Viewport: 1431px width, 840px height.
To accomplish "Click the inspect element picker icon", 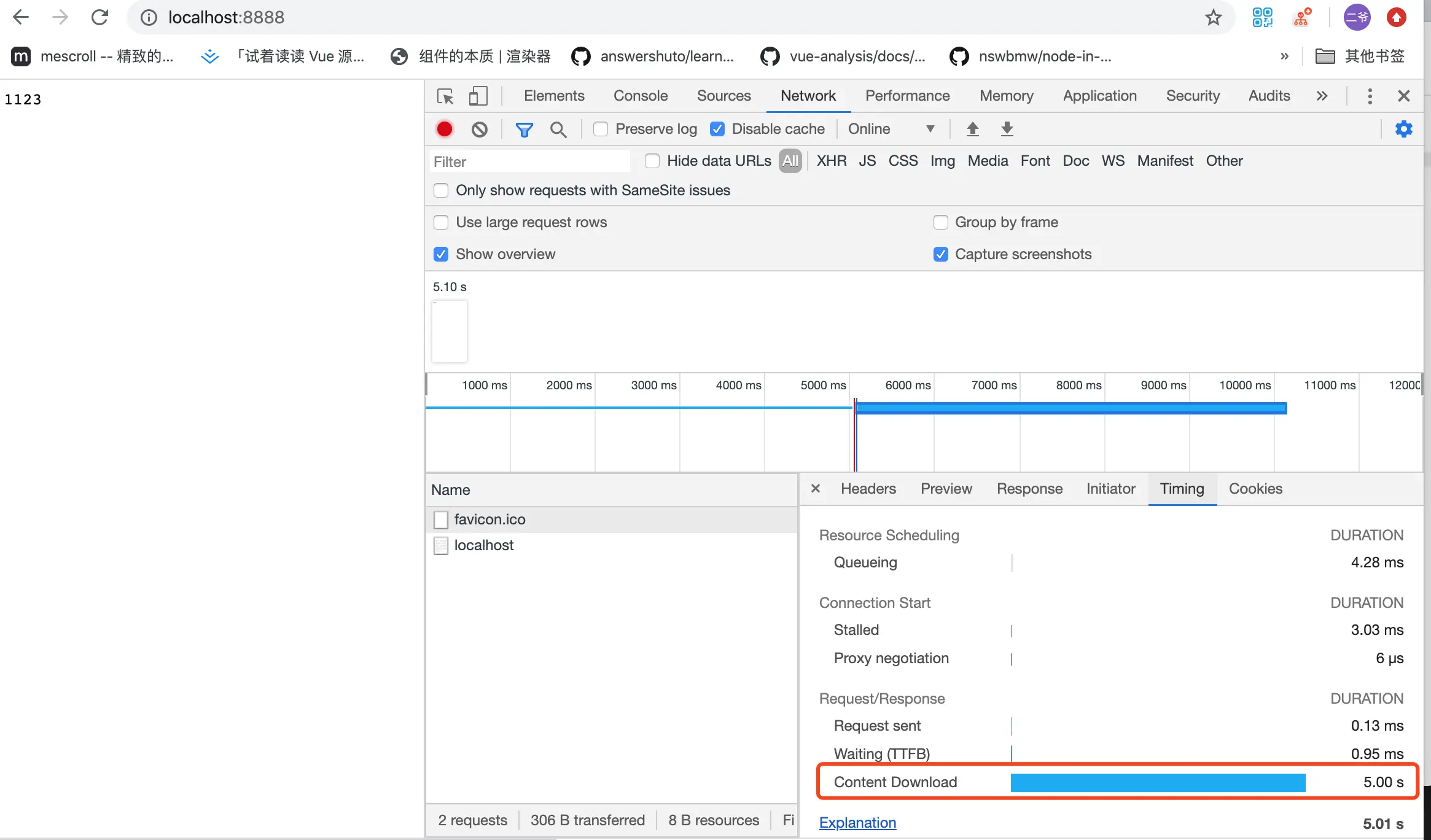I will point(445,96).
